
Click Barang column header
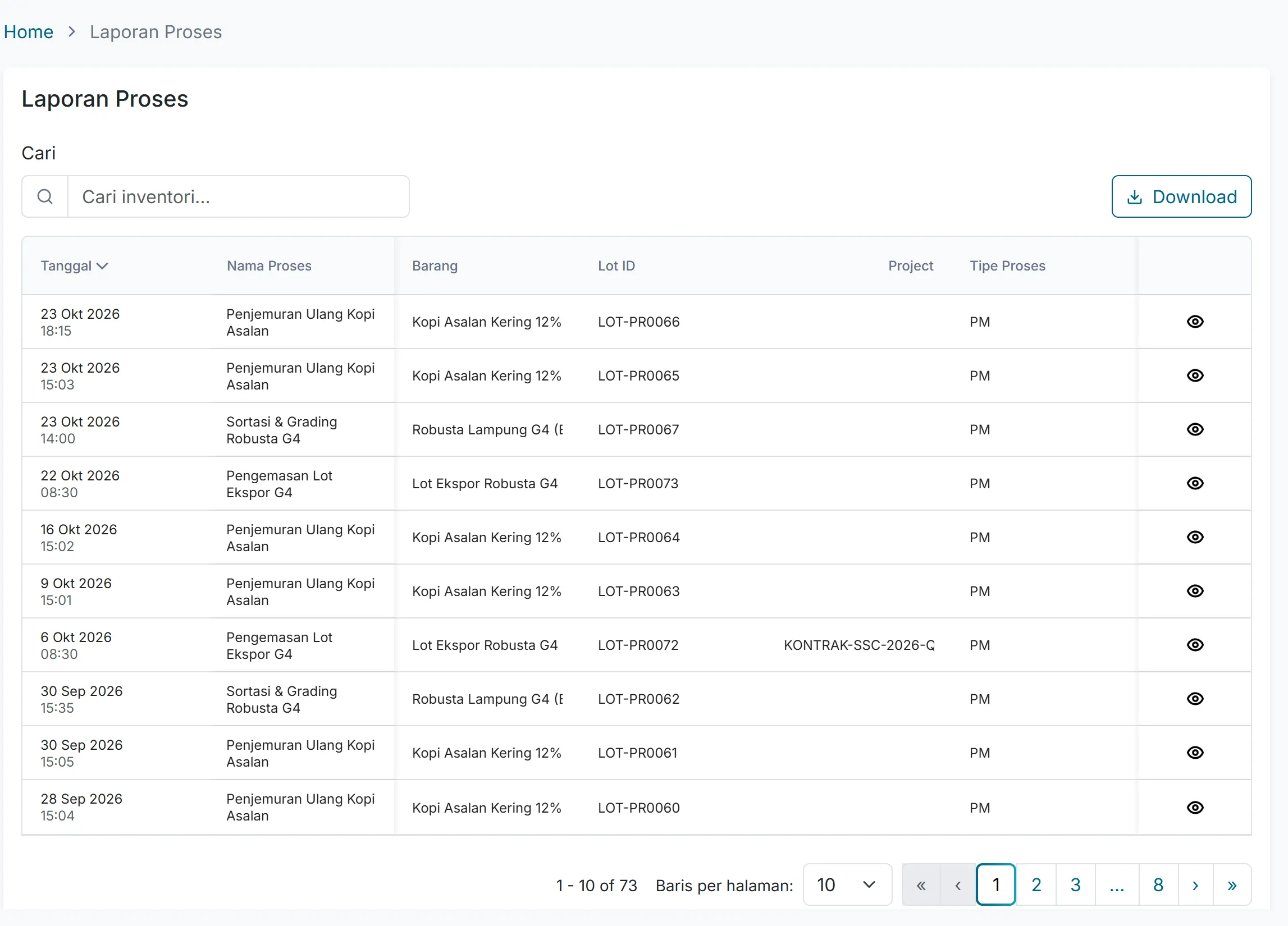click(435, 266)
